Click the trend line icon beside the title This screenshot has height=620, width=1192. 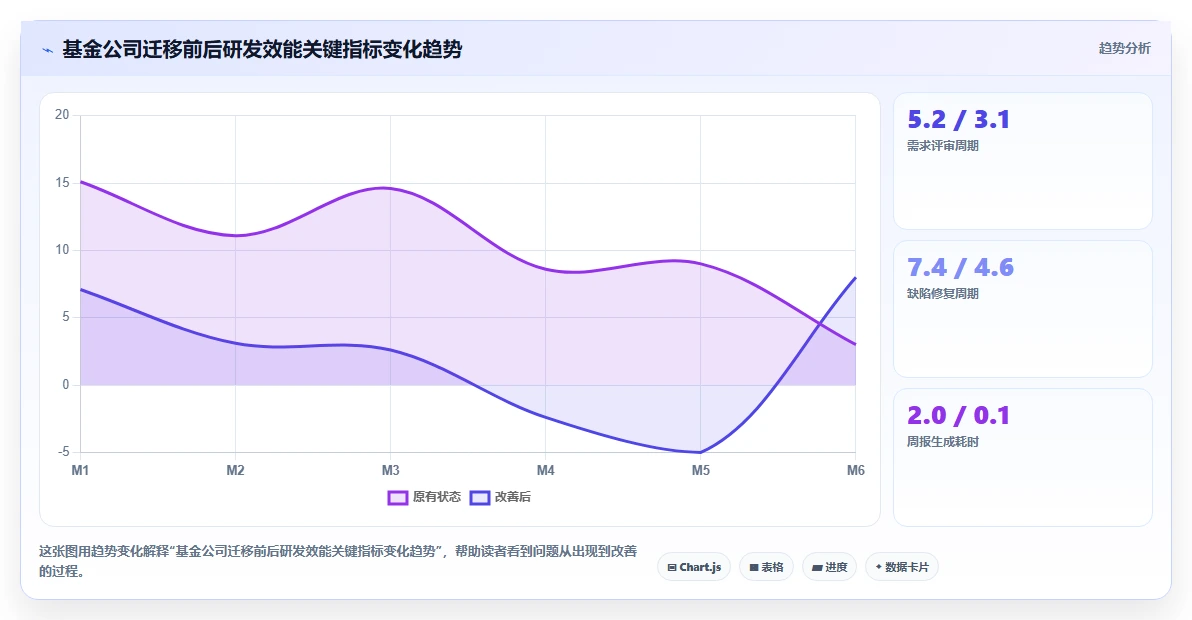tap(48, 50)
